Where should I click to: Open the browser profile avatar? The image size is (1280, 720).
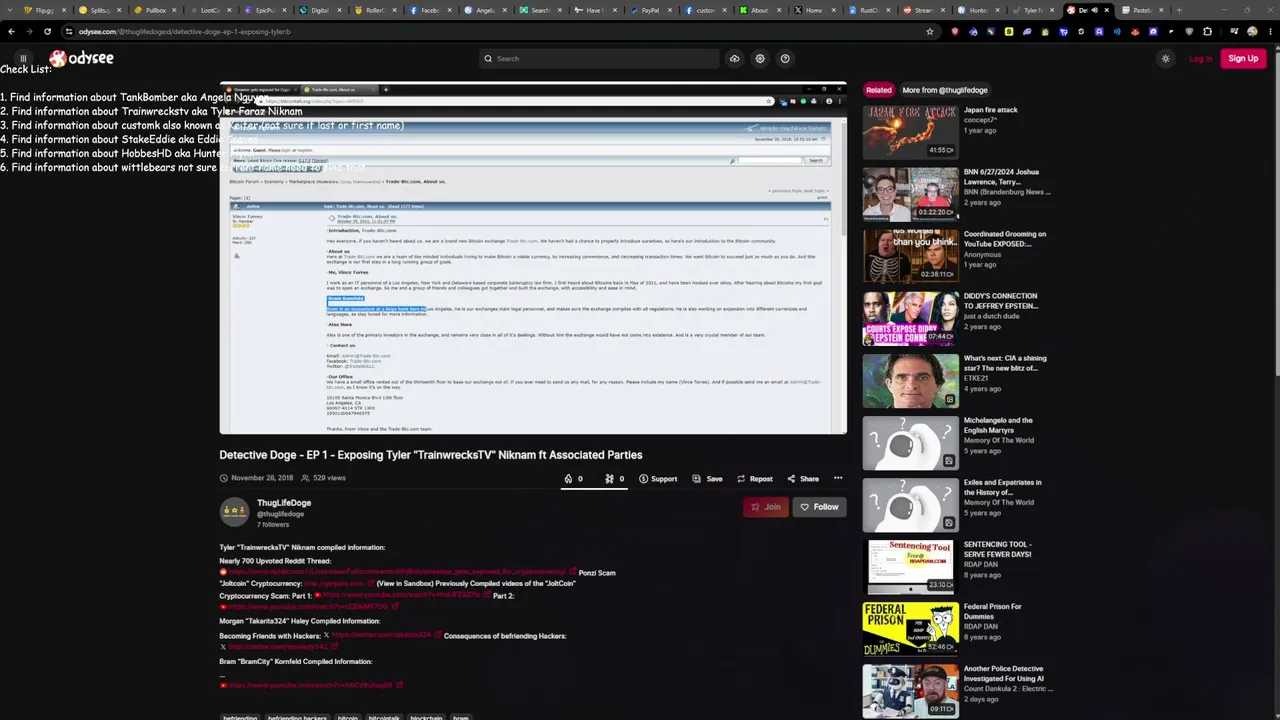(1251, 31)
